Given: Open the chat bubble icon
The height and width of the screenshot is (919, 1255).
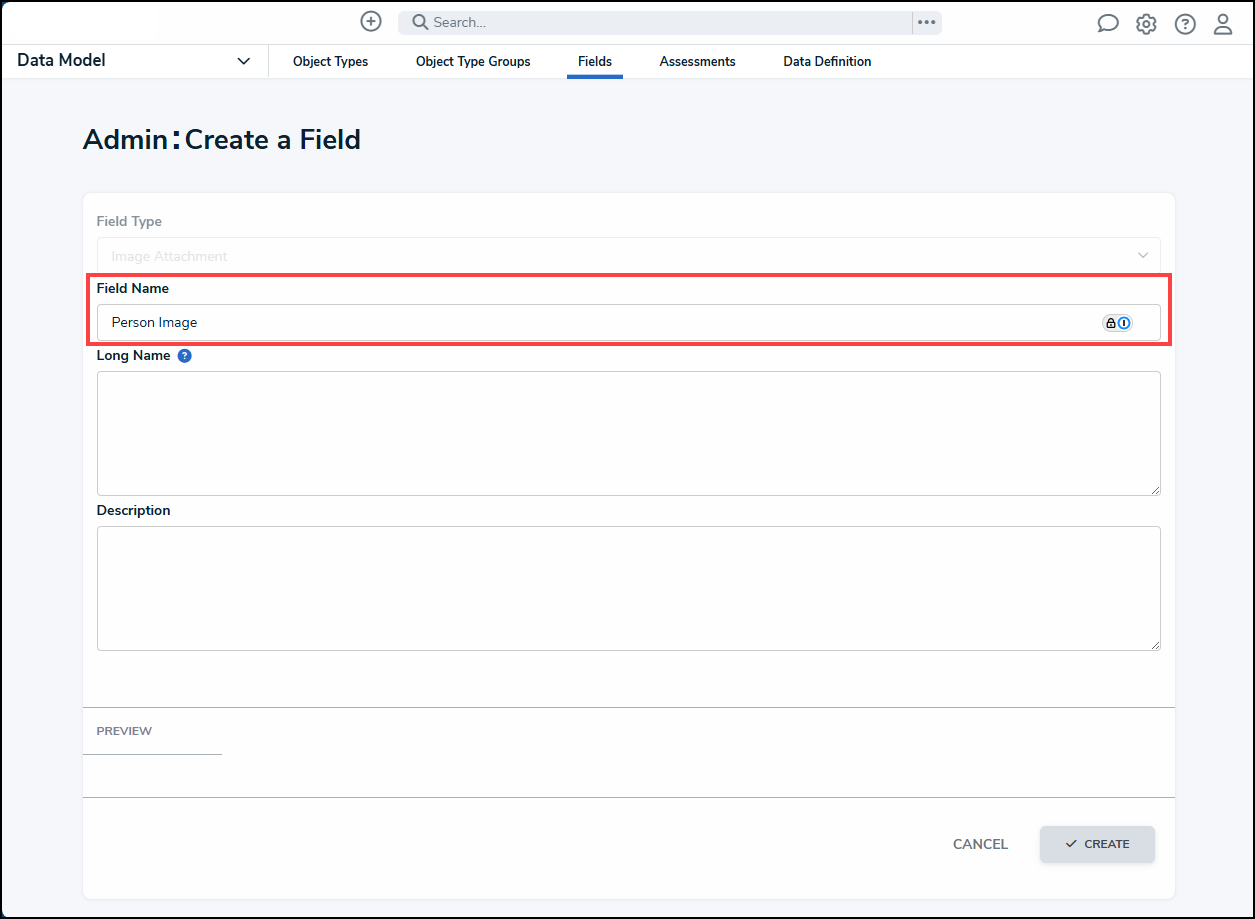Looking at the screenshot, I should tap(1108, 24).
